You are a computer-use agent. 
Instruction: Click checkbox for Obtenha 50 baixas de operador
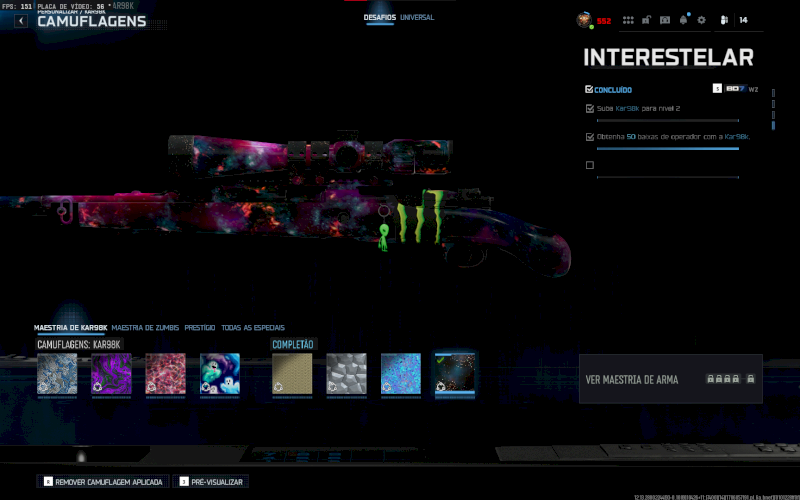590,137
